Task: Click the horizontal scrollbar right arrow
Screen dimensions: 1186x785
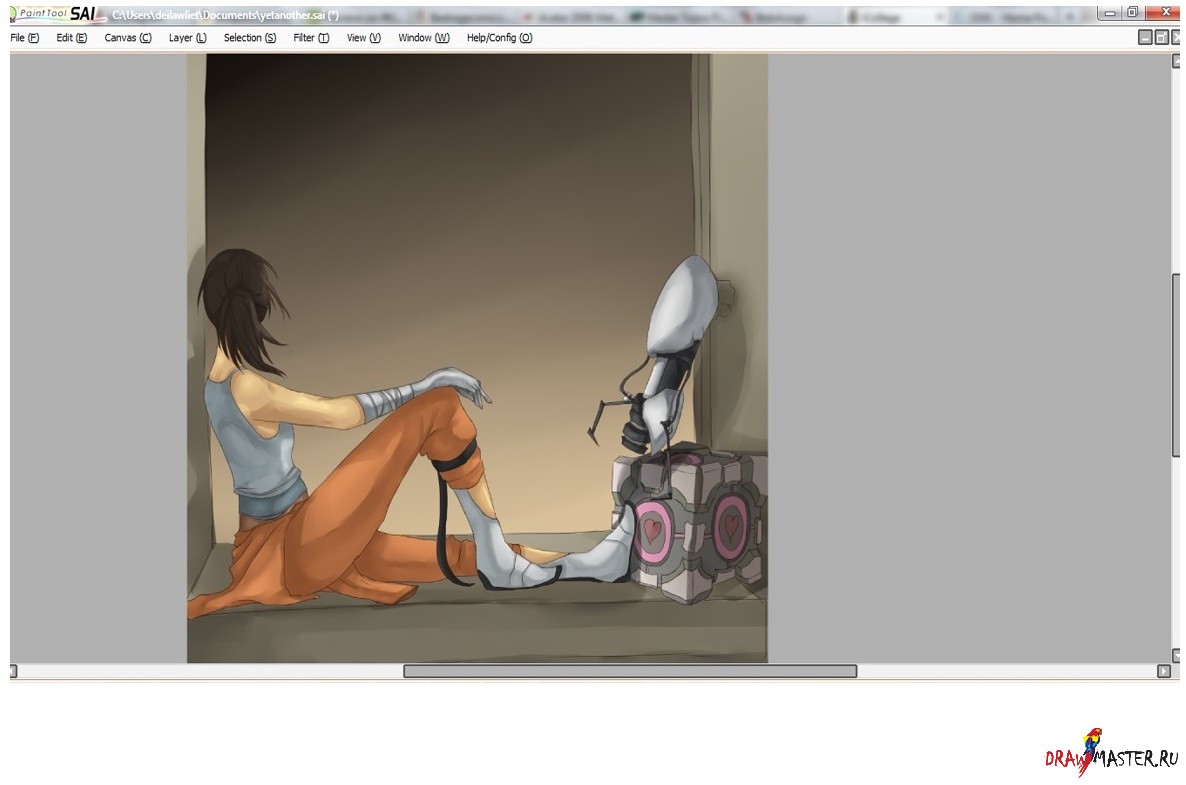Action: click(x=1163, y=671)
